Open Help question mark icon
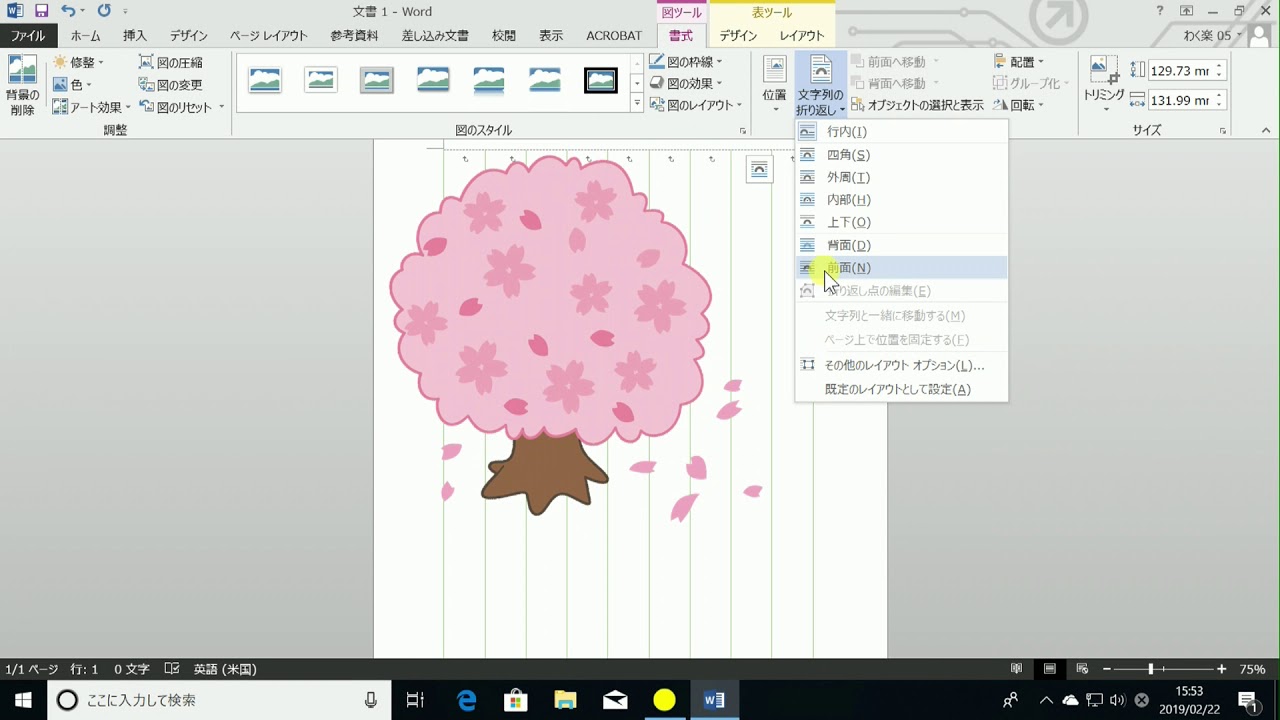 [x=1160, y=11]
